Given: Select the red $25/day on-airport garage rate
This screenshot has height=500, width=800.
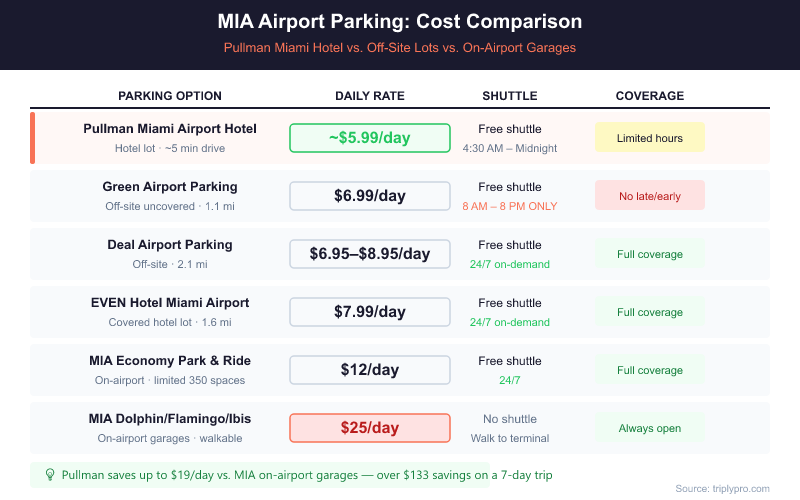Looking at the screenshot, I should [370, 428].
